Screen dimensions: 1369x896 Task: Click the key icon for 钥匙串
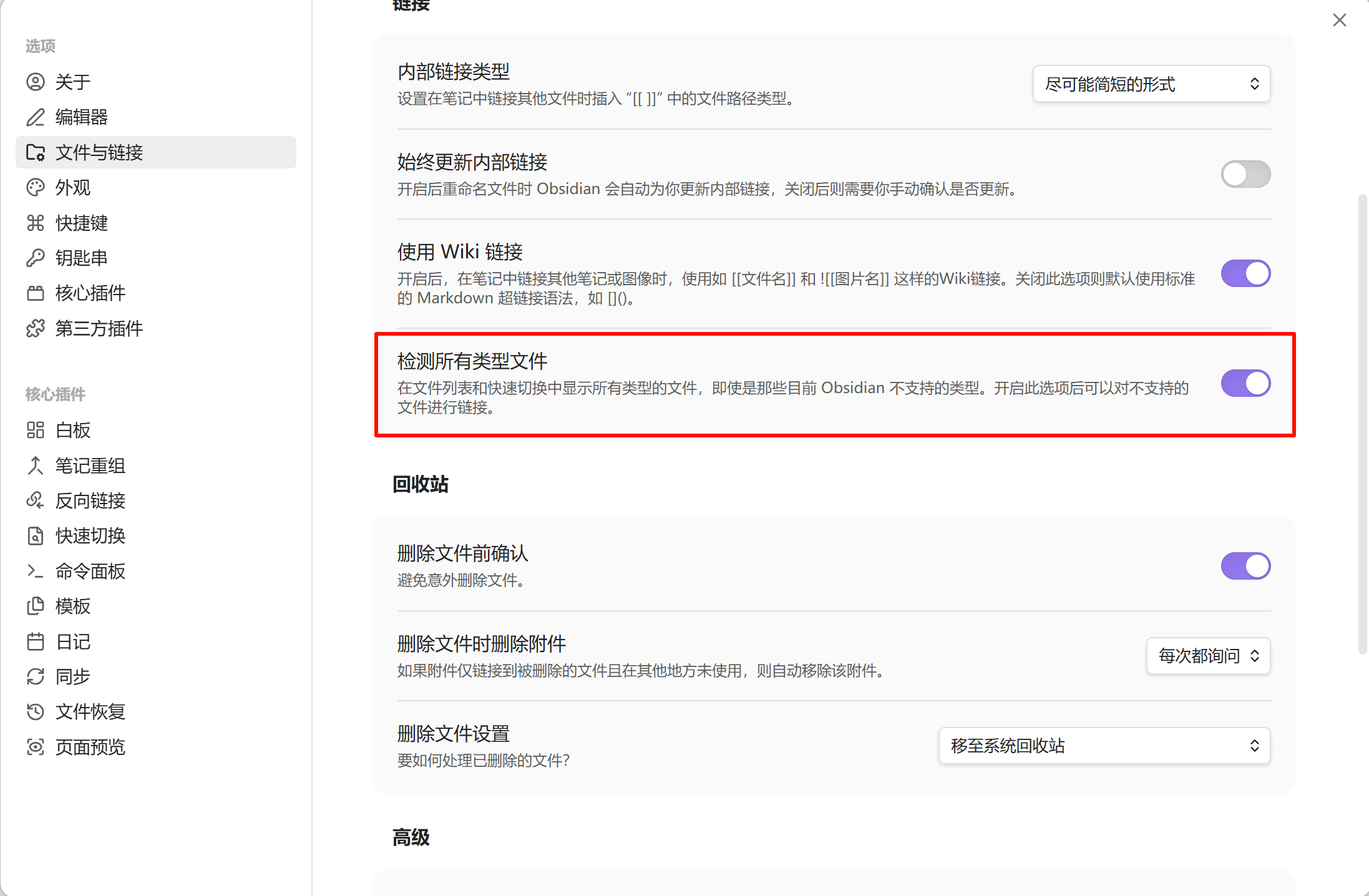[x=36, y=258]
